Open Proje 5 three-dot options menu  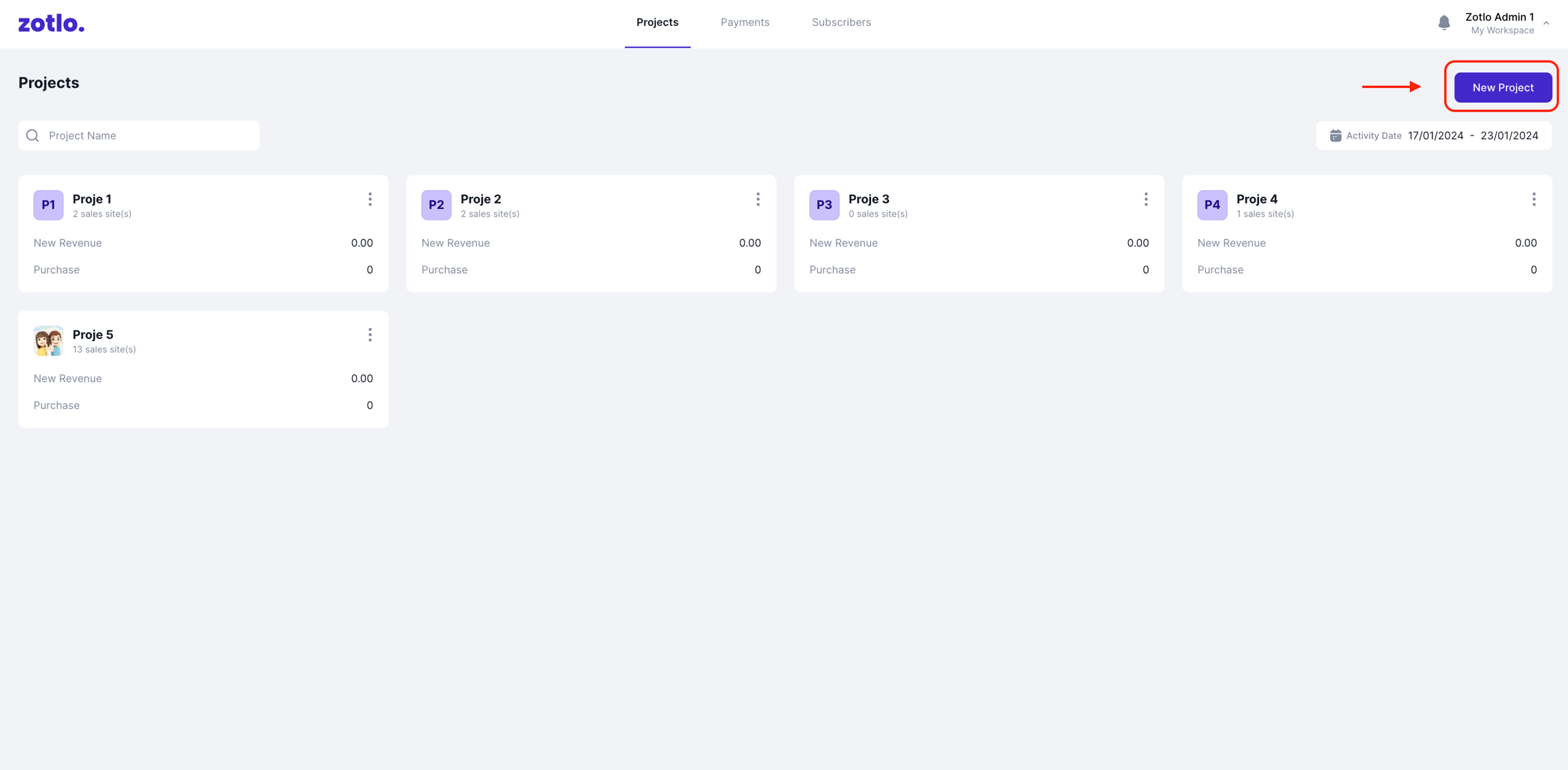[370, 335]
